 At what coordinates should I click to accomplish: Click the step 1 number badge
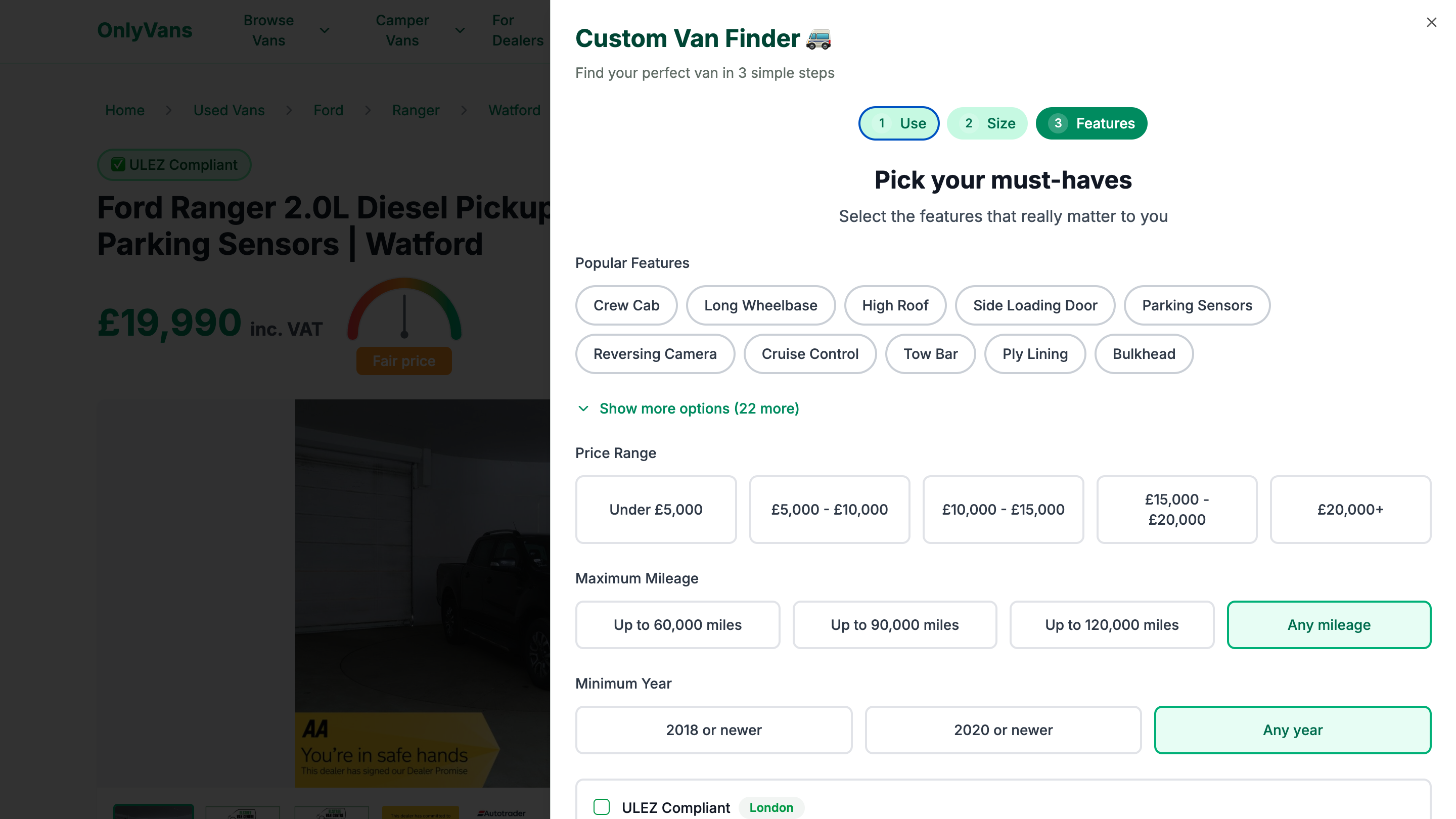tap(881, 123)
